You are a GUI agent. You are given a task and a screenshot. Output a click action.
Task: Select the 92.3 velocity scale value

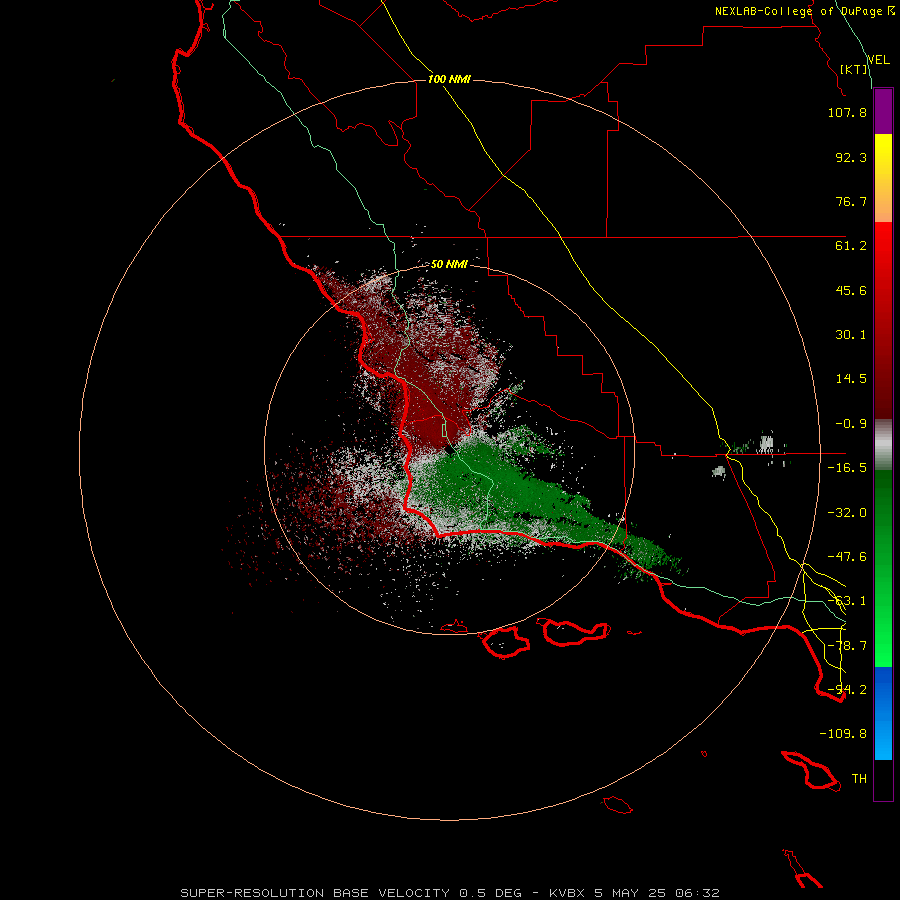point(851,157)
